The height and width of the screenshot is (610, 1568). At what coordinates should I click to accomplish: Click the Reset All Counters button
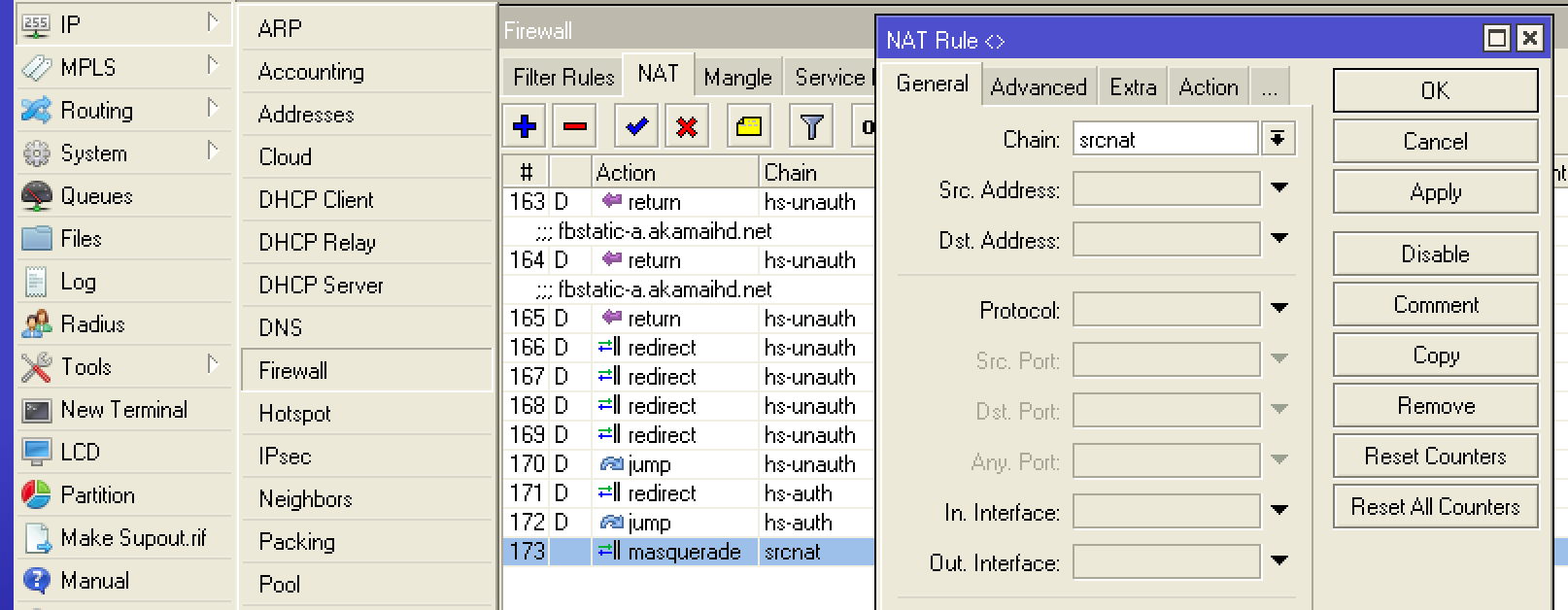(1435, 507)
